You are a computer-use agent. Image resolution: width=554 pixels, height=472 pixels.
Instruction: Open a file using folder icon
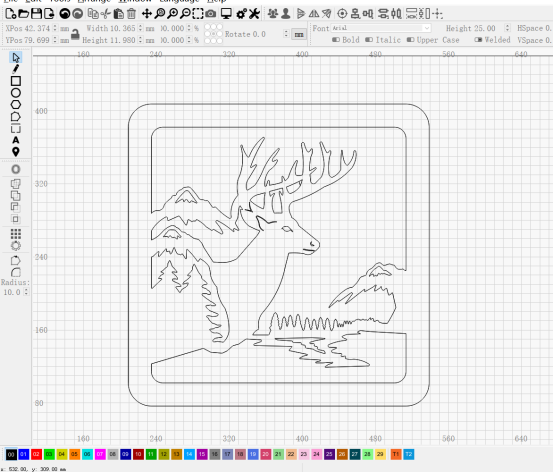(x=23, y=14)
